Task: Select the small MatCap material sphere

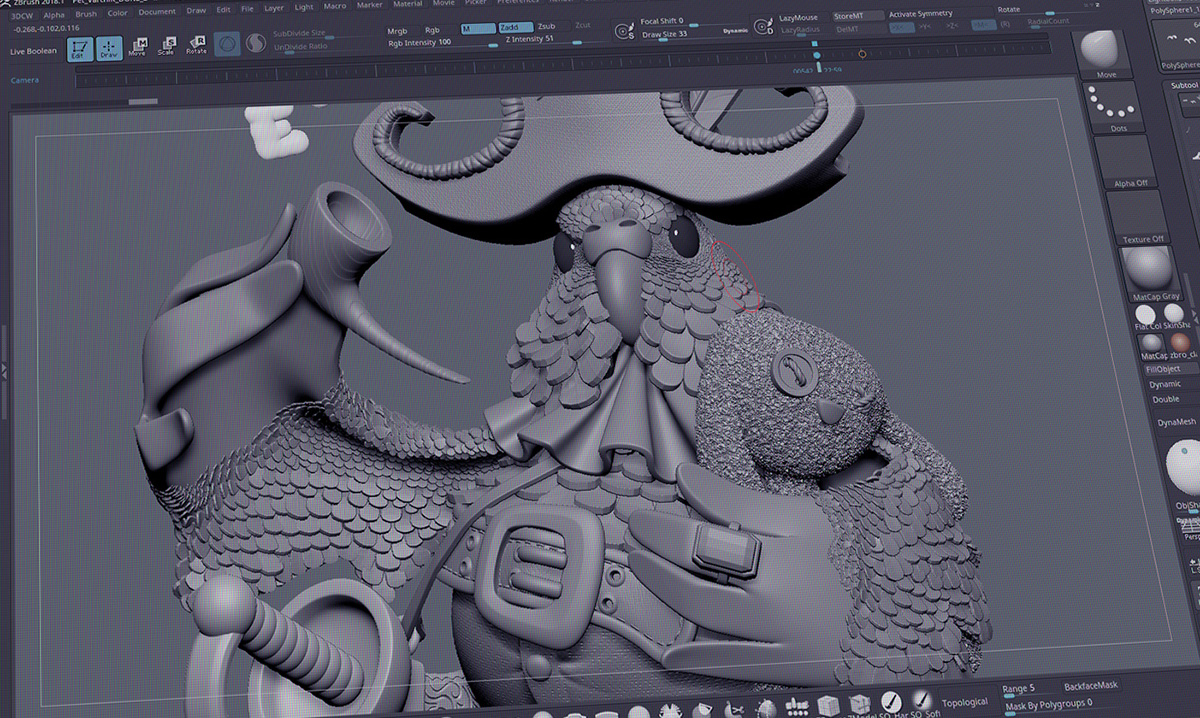Action: (1153, 345)
